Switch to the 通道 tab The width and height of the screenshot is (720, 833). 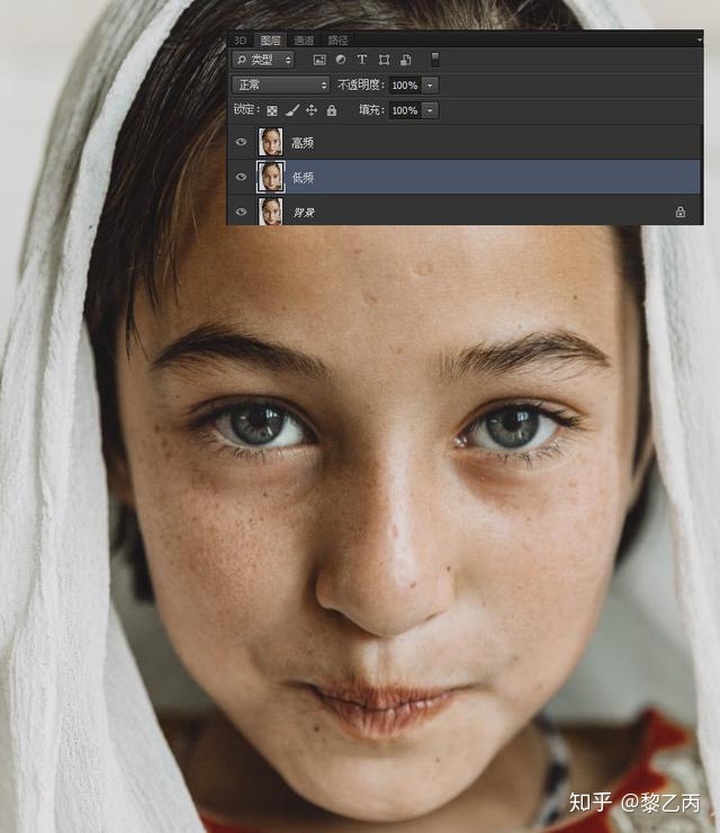pyautogui.click(x=304, y=40)
